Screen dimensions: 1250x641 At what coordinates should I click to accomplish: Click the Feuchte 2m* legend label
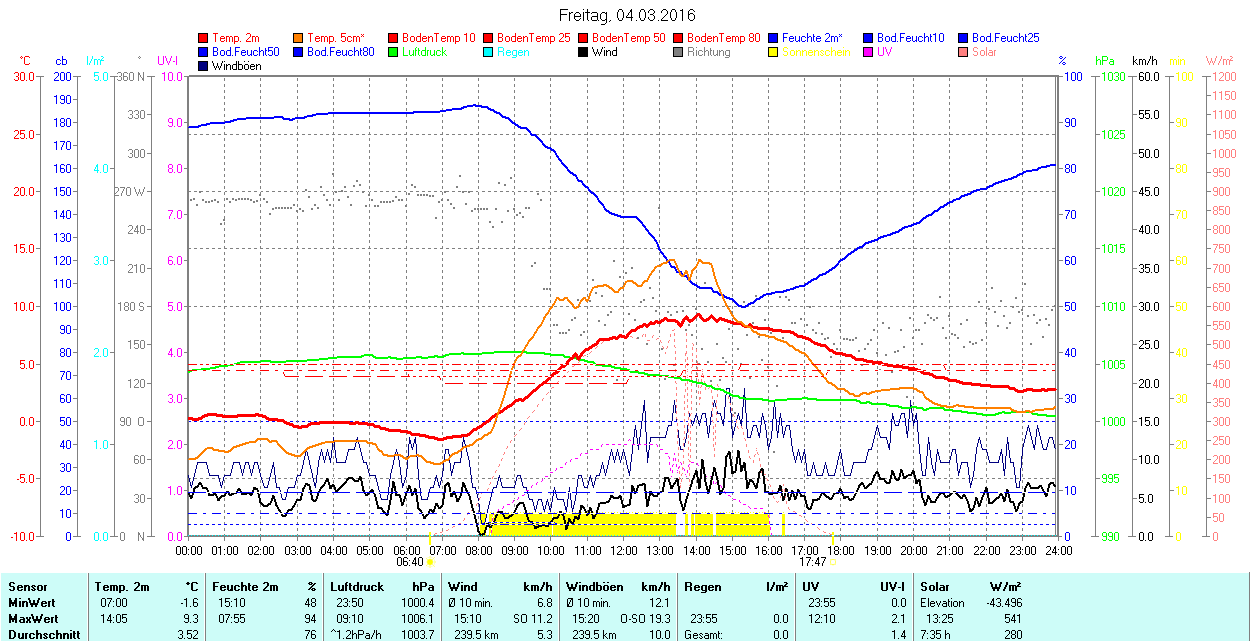[x=818, y=38]
